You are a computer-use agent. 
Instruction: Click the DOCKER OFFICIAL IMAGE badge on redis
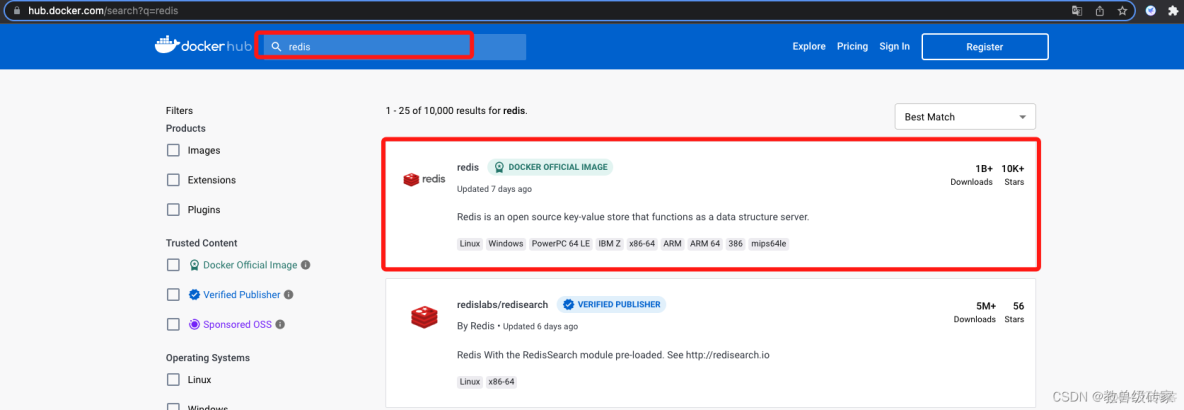tap(550, 167)
